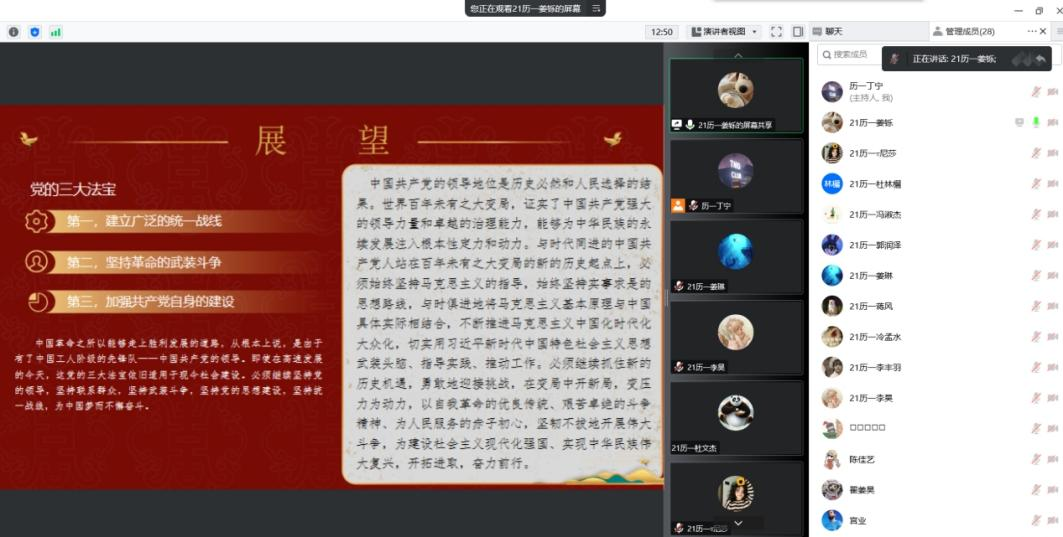Toggle camera for 21历一杜林楣
The image size is (1063, 537).
[x=1052, y=184]
